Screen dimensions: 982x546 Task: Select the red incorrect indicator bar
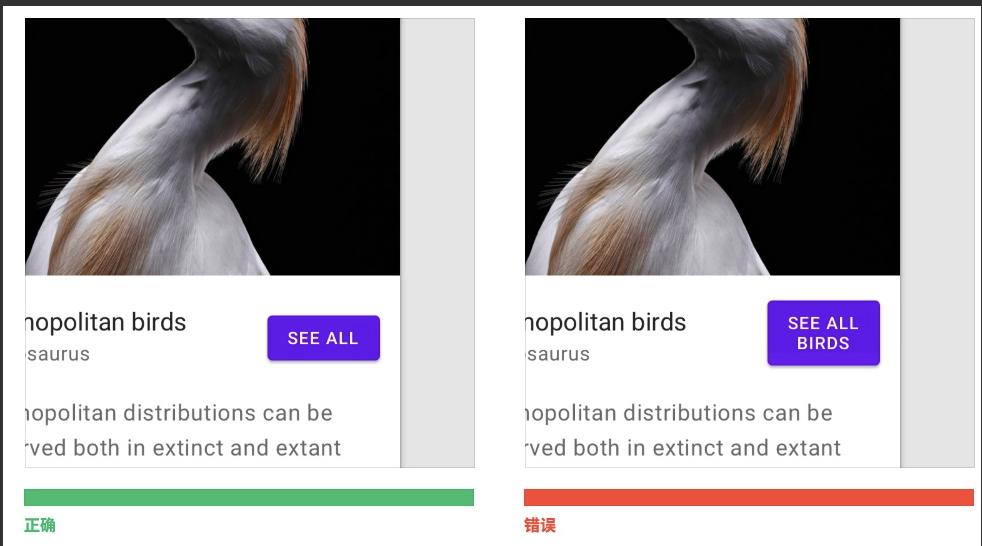(748, 497)
